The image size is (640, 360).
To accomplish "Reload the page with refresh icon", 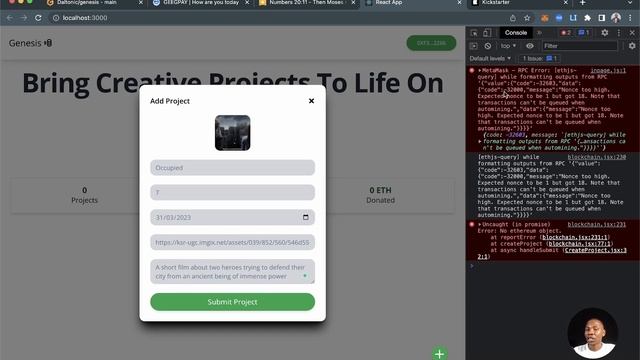I will click(x=38, y=18).
